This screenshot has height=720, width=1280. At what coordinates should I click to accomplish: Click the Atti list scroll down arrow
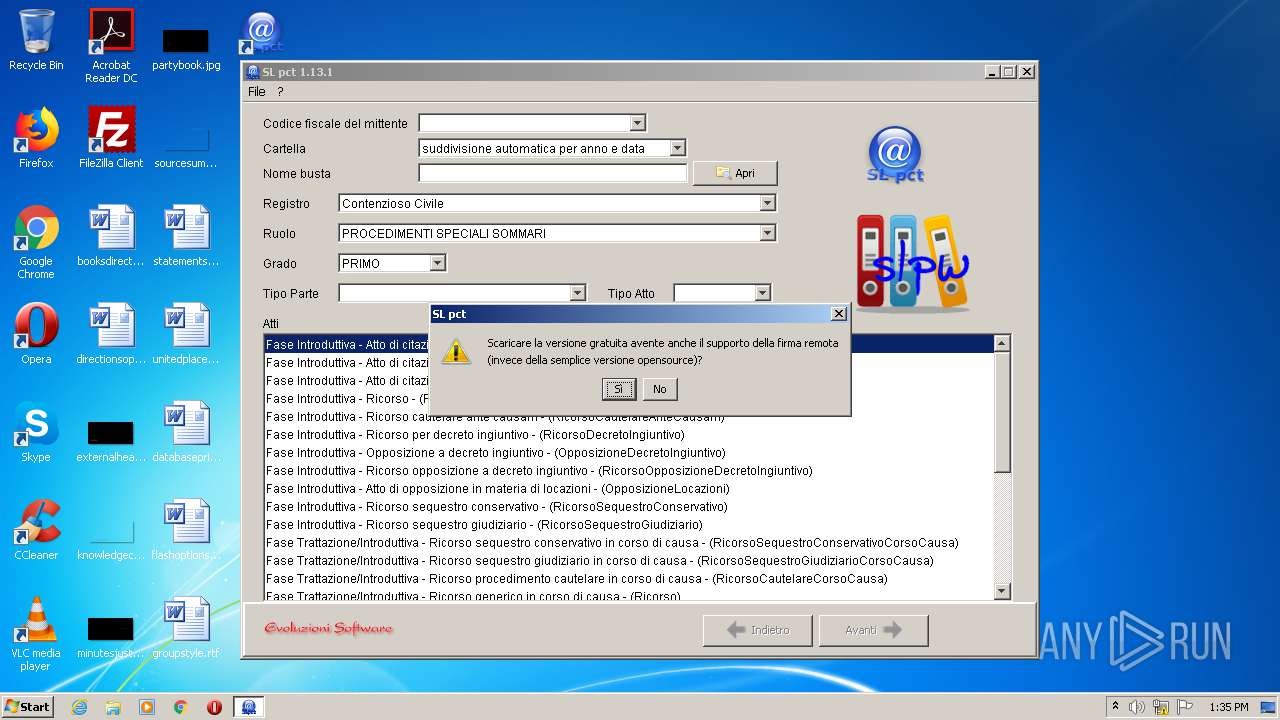1002,591
